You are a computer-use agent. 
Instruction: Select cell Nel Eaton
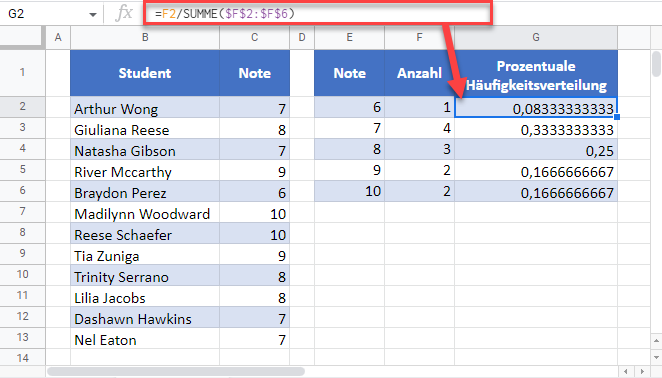(x=145, y=338)
